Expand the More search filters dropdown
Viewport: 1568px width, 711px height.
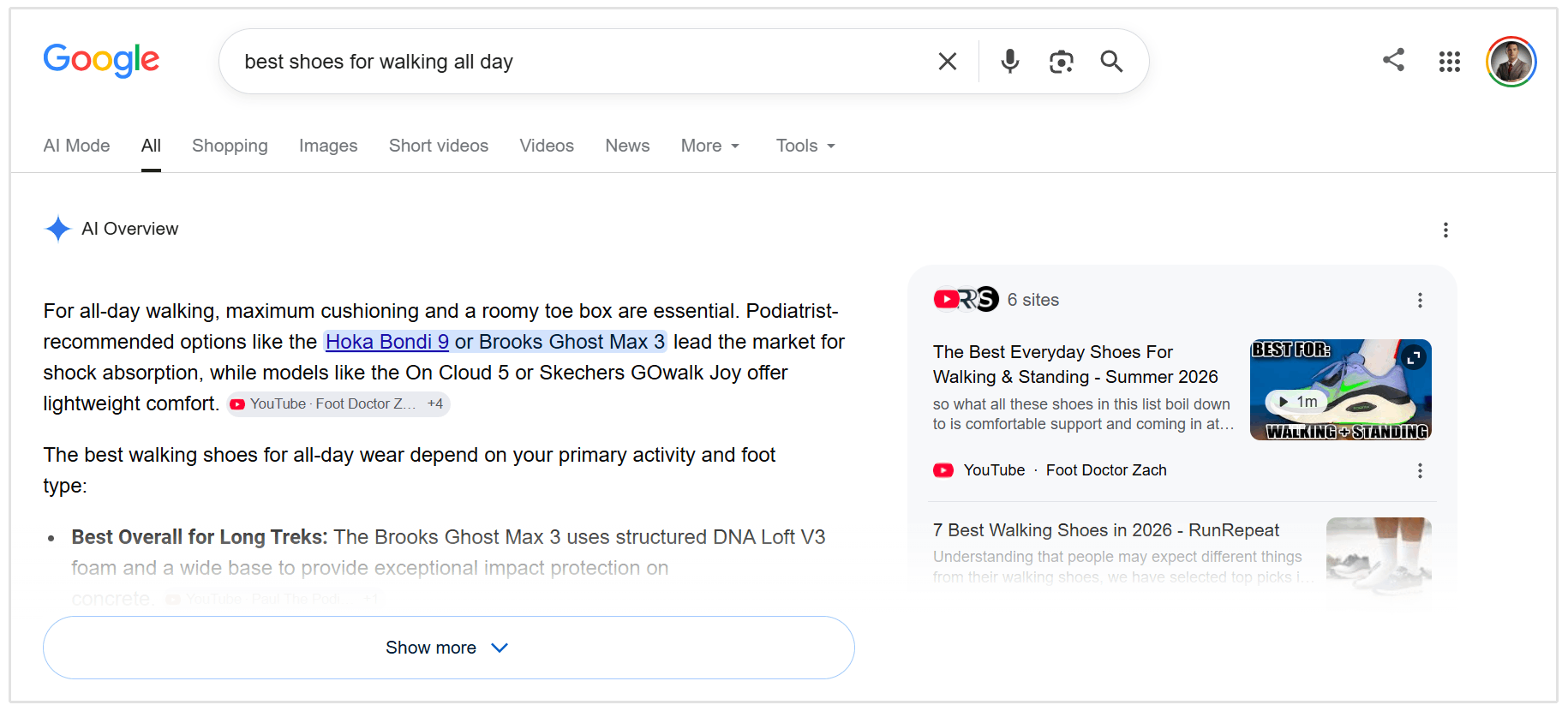click(709, 146)
